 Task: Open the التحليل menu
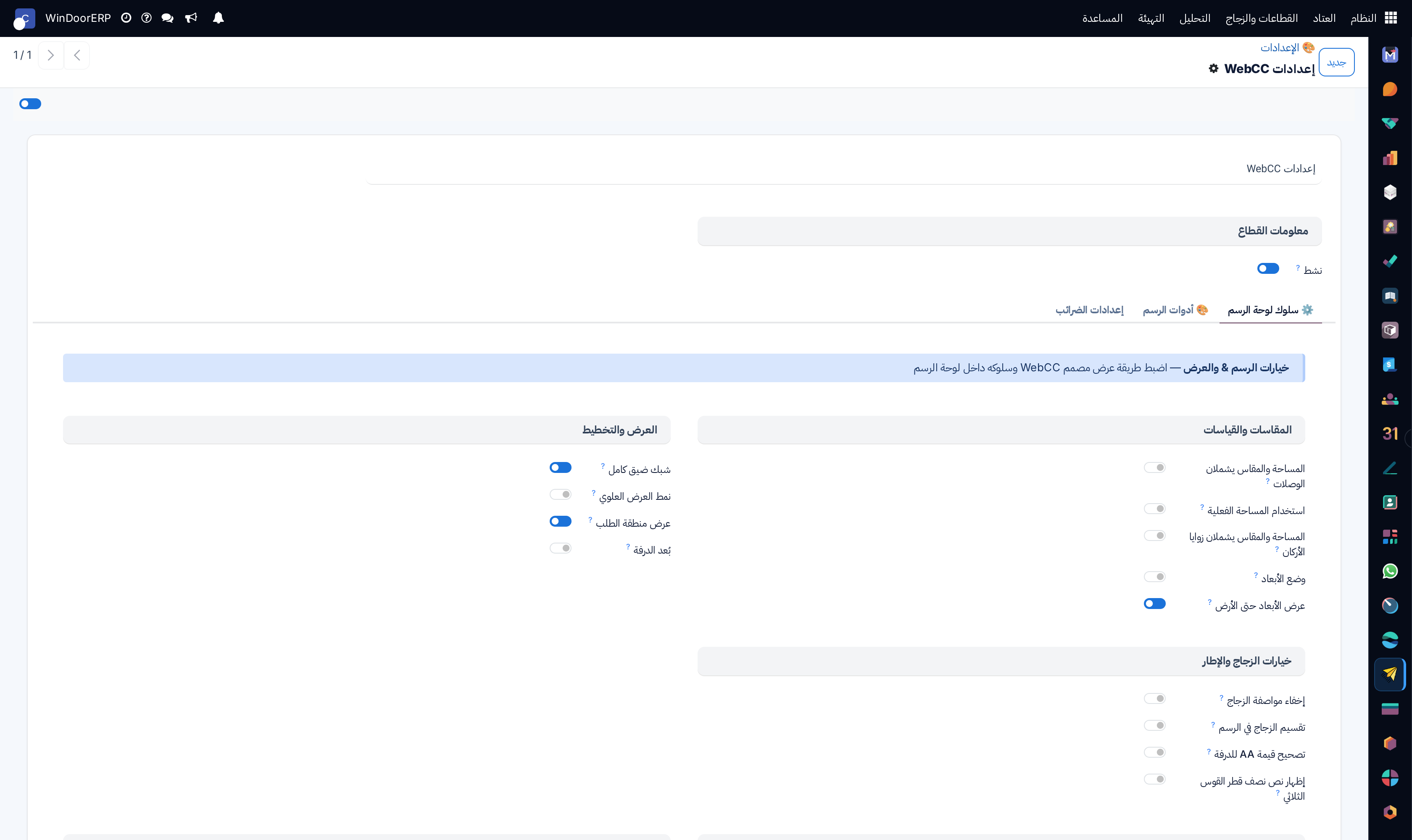tap(1194, 18)
